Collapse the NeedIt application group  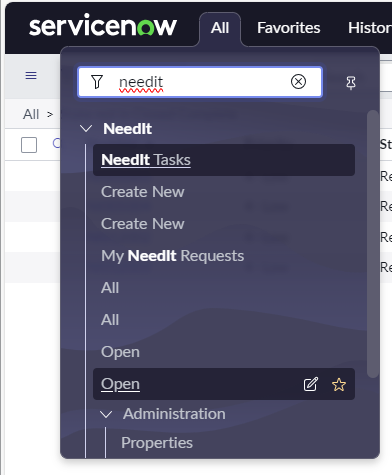(86, 129)
